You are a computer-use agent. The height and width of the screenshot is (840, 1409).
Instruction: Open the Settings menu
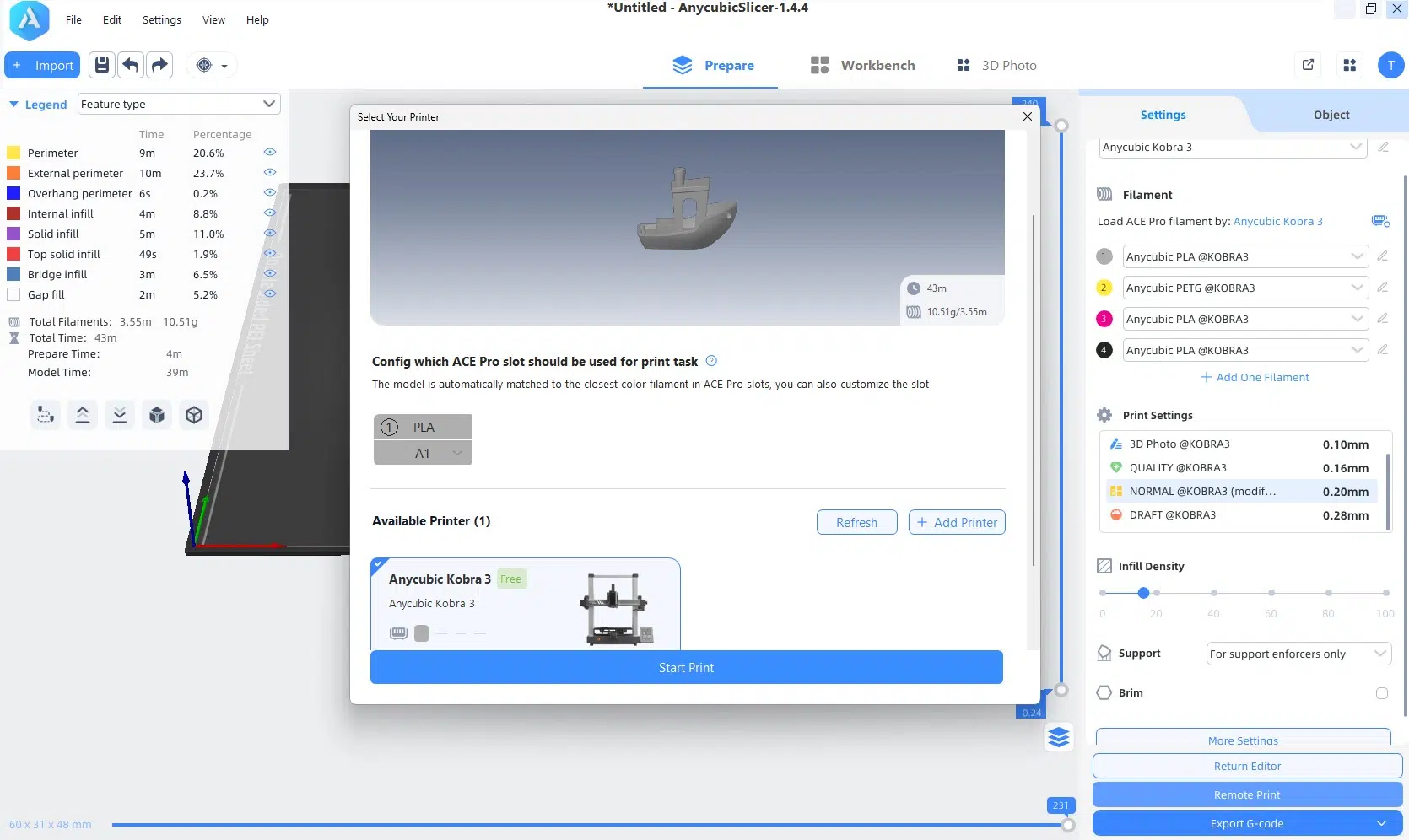point(161,19)
